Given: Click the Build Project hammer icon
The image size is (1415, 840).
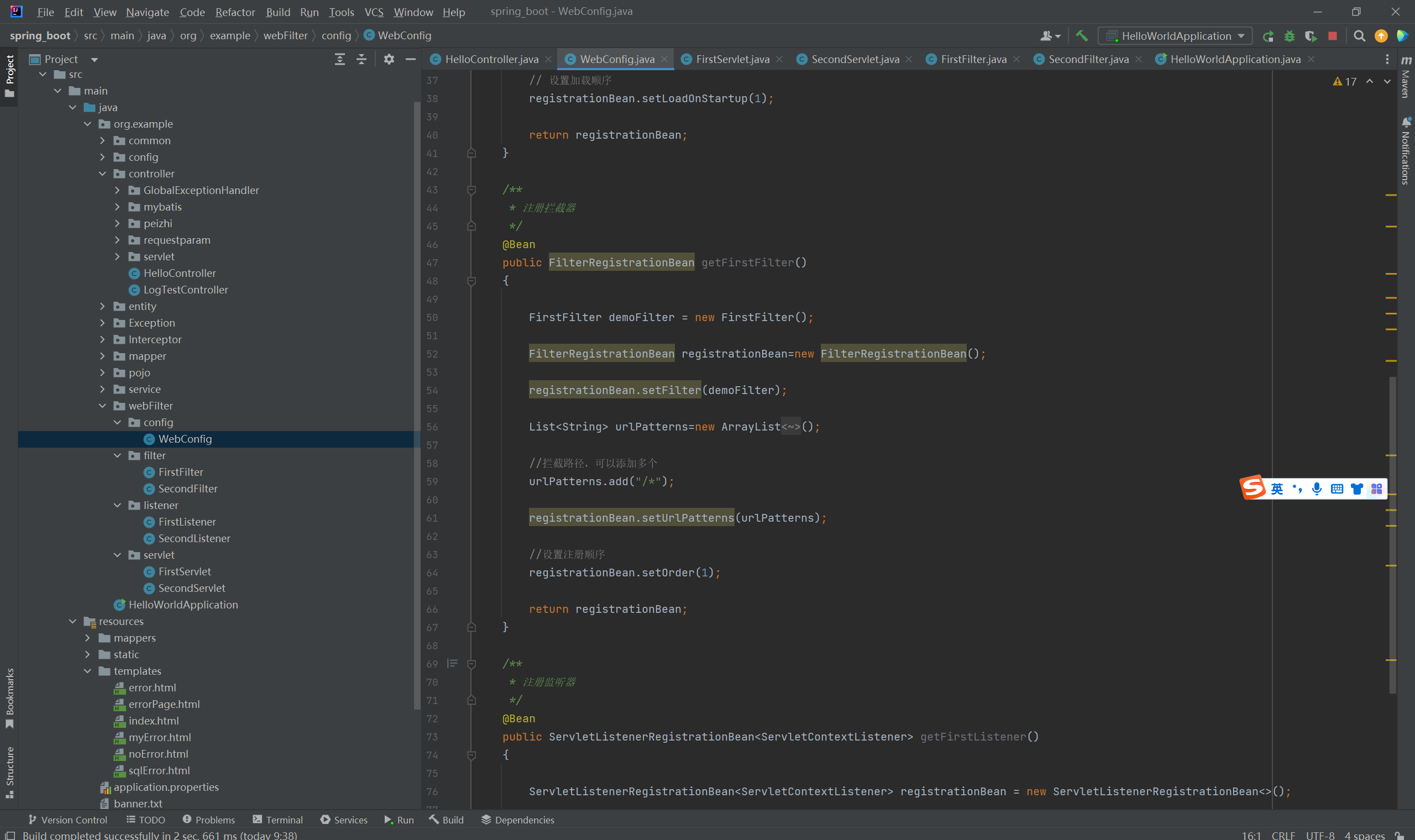Looking at the screenshot, I should coord(1082,36).
